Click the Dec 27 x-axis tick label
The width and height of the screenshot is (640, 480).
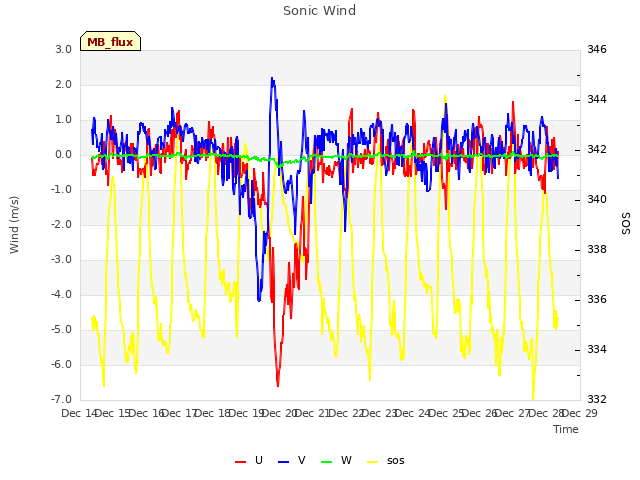point(513,413)
